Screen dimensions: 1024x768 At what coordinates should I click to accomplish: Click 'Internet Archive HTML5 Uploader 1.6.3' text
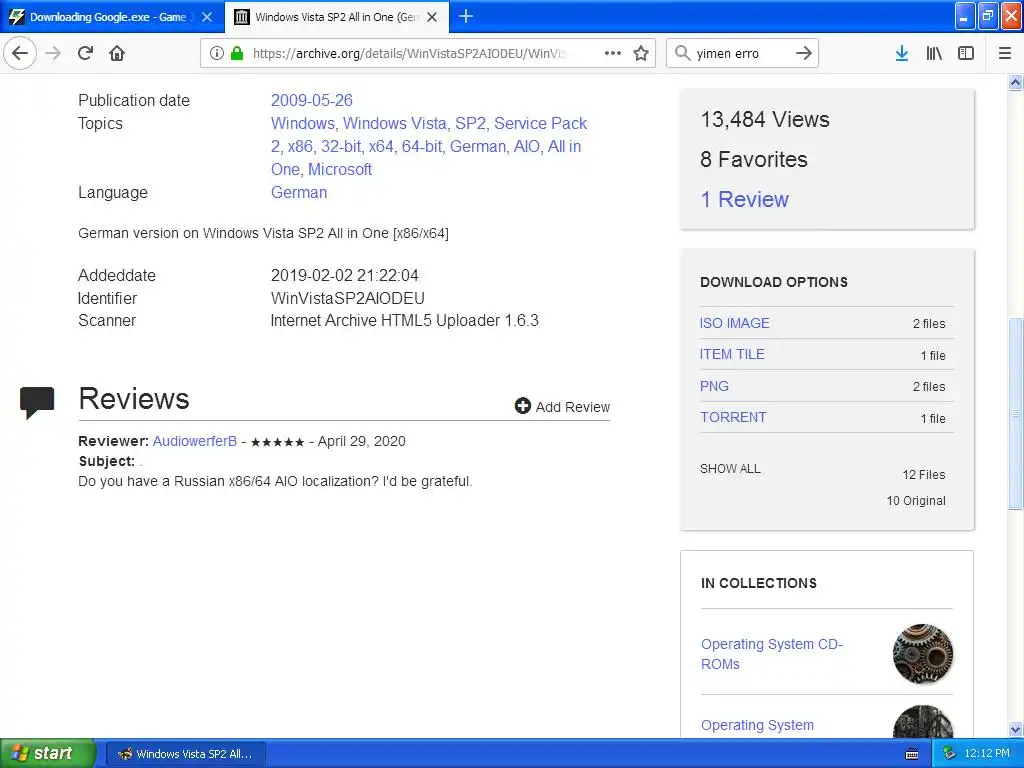point(404,321)
